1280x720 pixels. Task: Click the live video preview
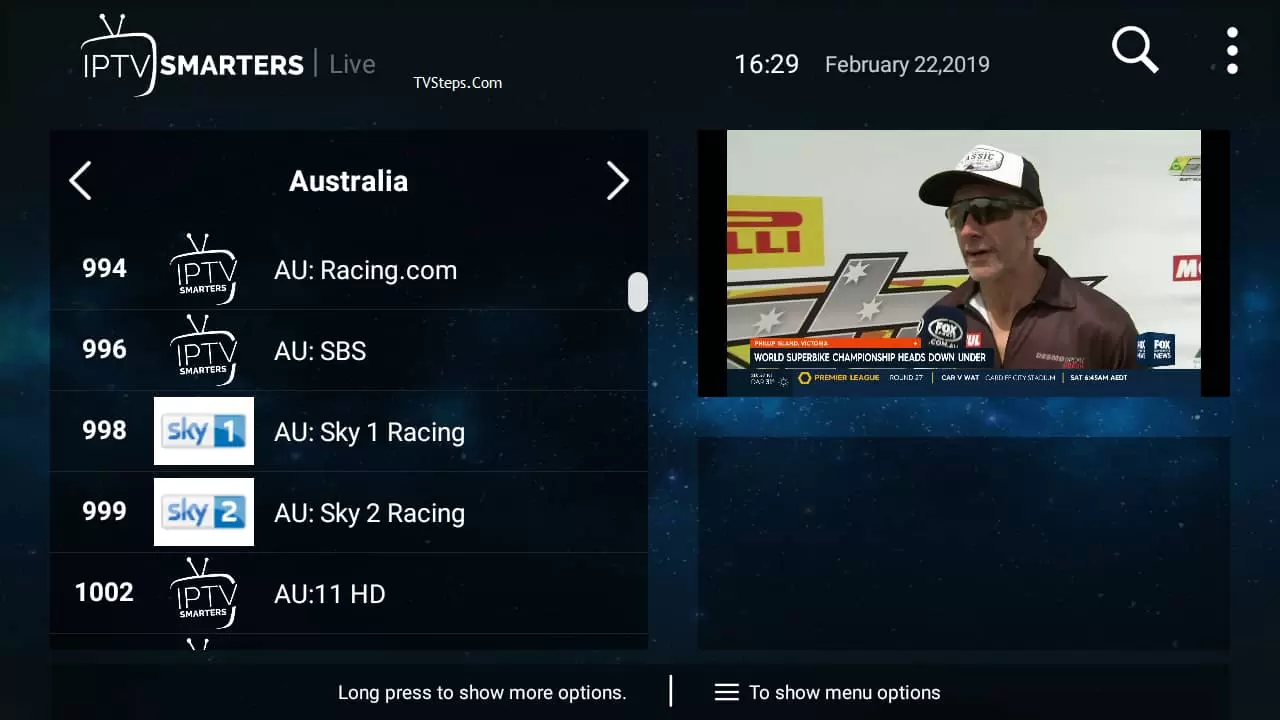coord(963,263)
